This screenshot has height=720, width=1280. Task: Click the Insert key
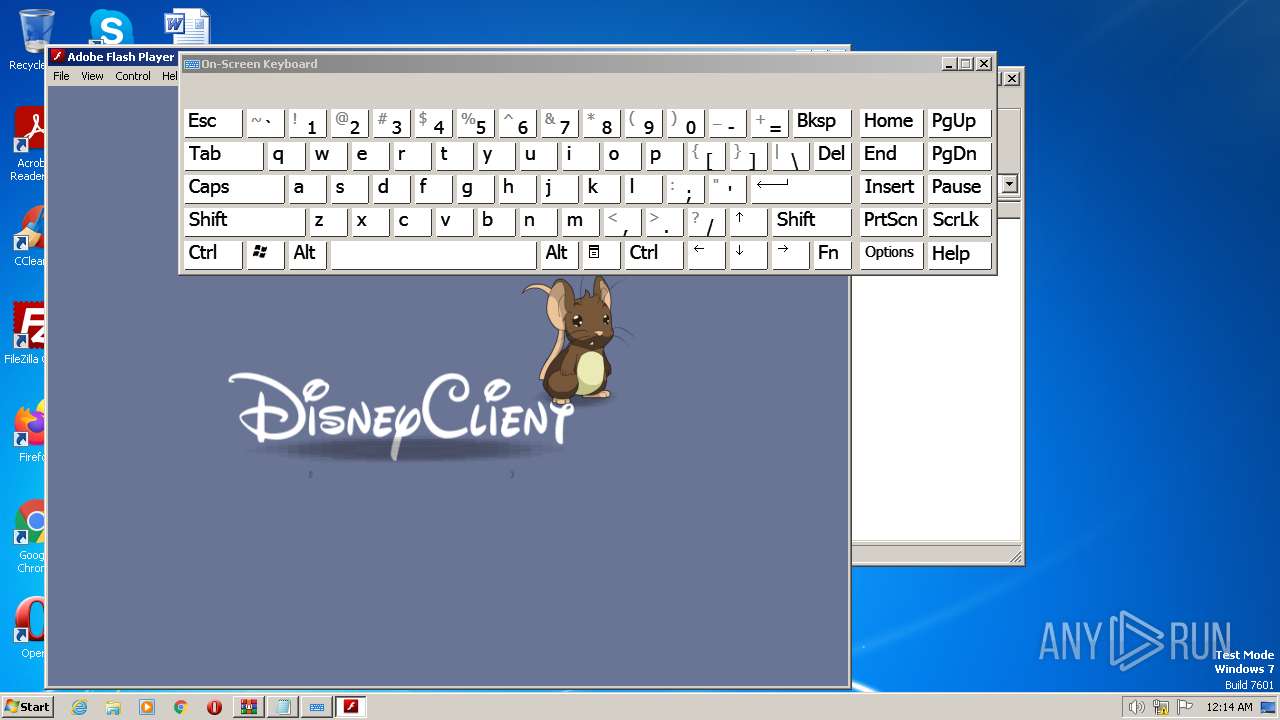point(891,188)
